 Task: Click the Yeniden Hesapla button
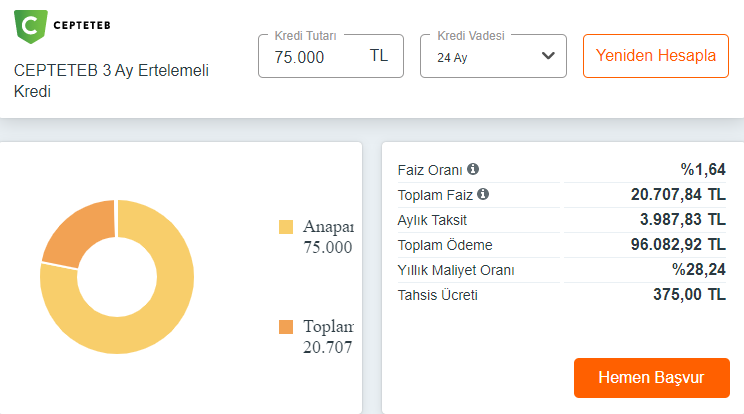click(656, 56)
